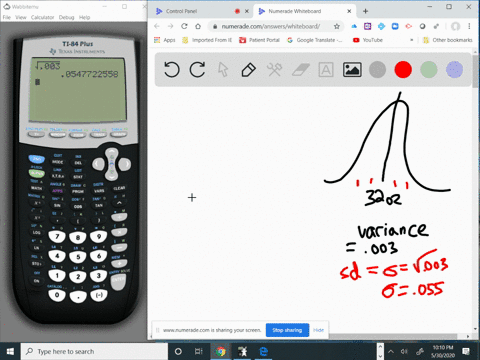Undo the last whiteboard stroke
480x360 pixels.
(x=172, y=70)
